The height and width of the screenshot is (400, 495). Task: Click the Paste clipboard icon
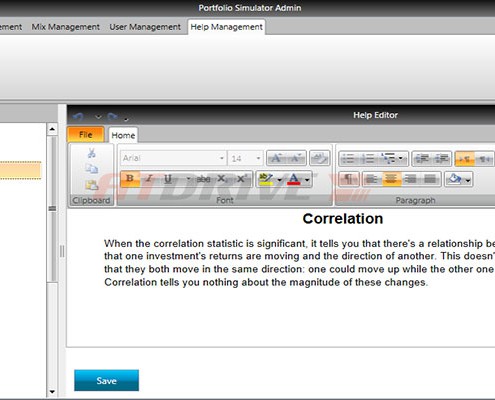pos(91,184)
